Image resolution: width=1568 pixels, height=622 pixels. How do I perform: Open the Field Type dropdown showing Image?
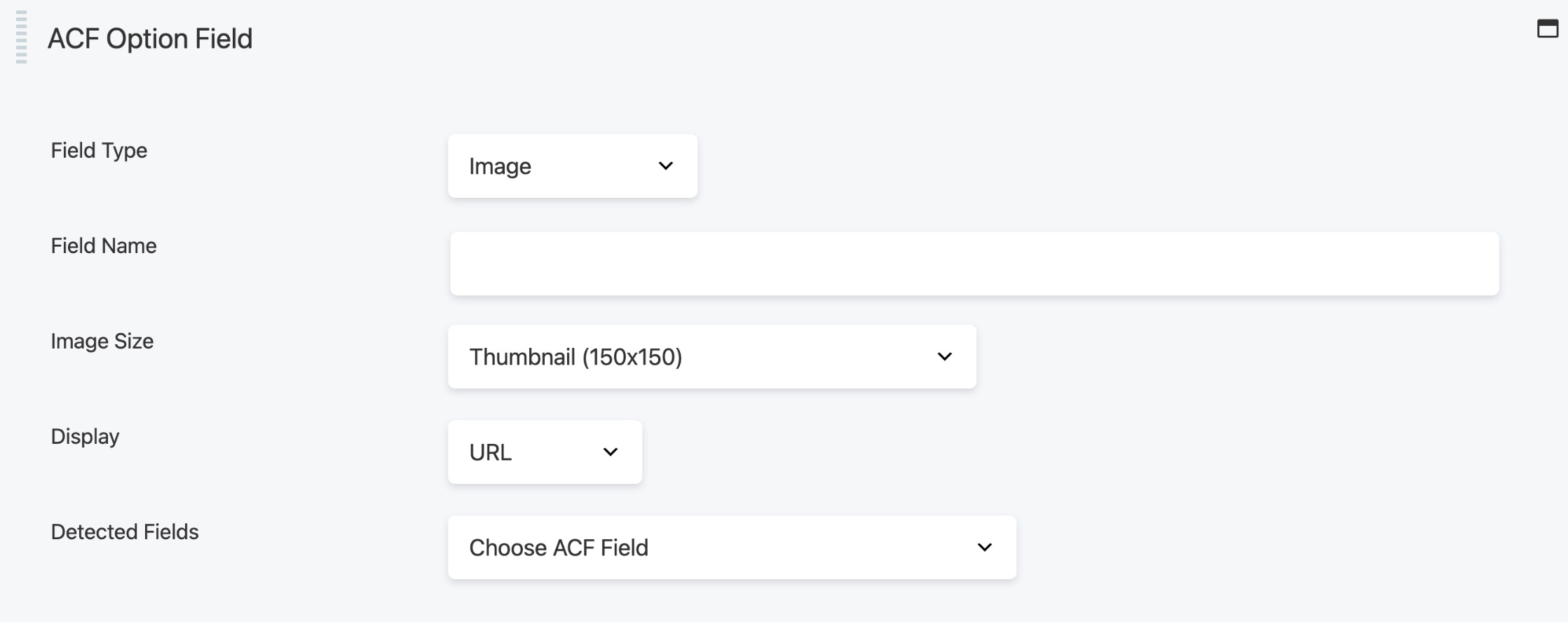click(x=572, y=165)
